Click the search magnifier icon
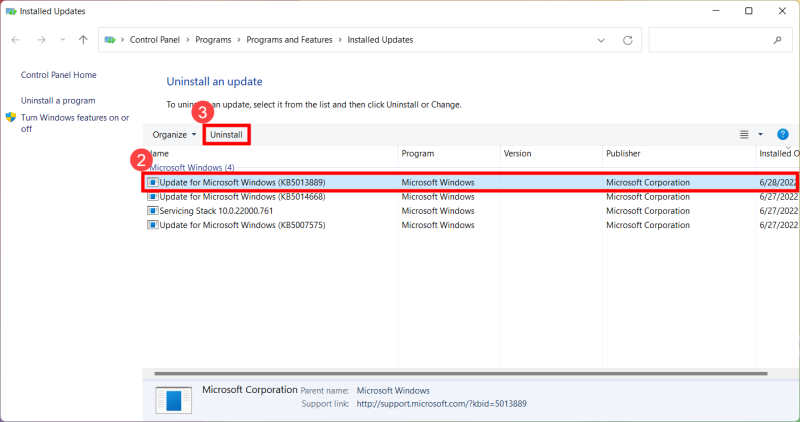This screenshot has height=422, width=800. click(778, 40)
